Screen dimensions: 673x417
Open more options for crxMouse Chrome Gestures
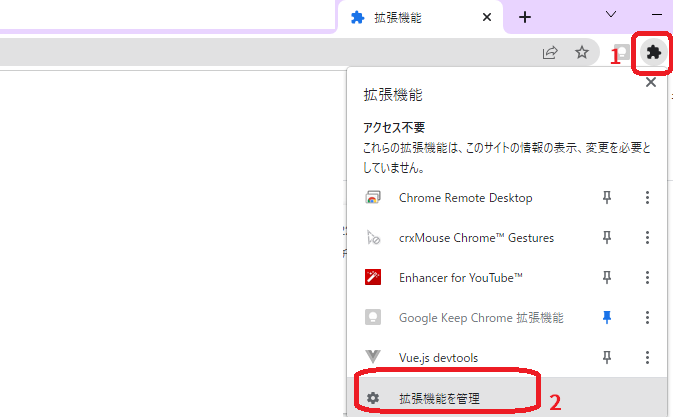pos(647,237)
